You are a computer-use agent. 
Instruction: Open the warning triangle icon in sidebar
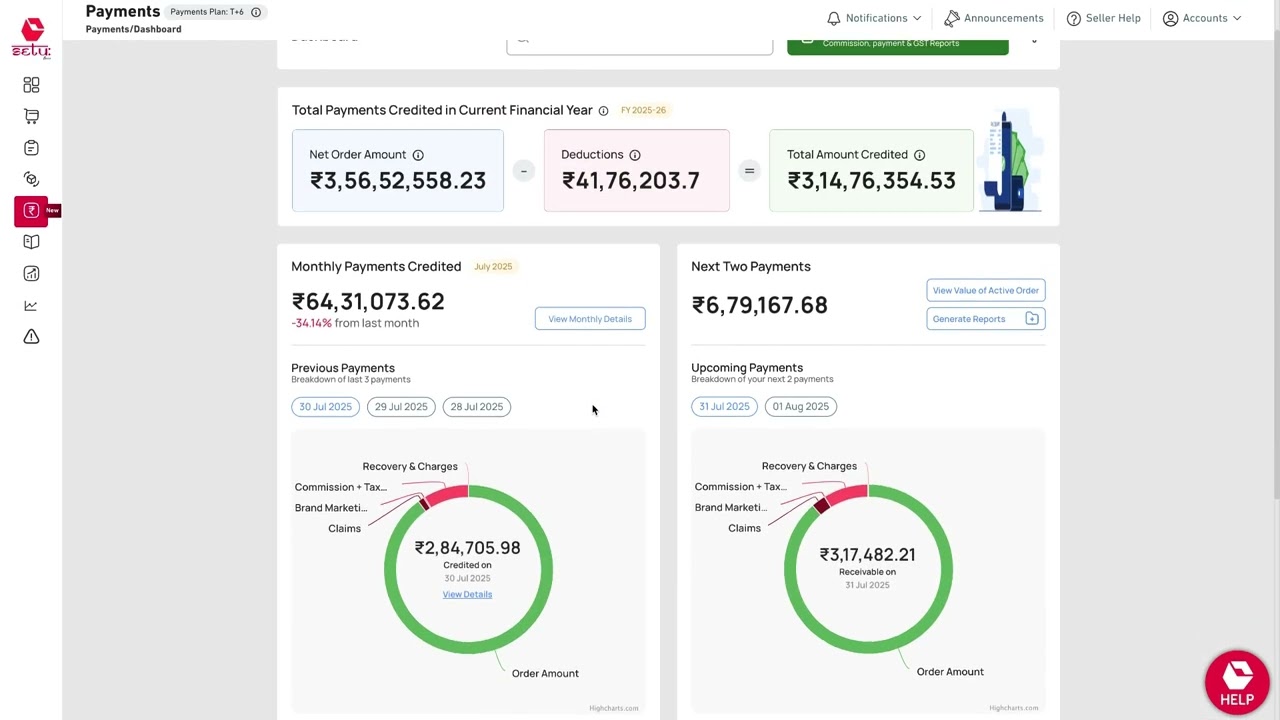31,337
